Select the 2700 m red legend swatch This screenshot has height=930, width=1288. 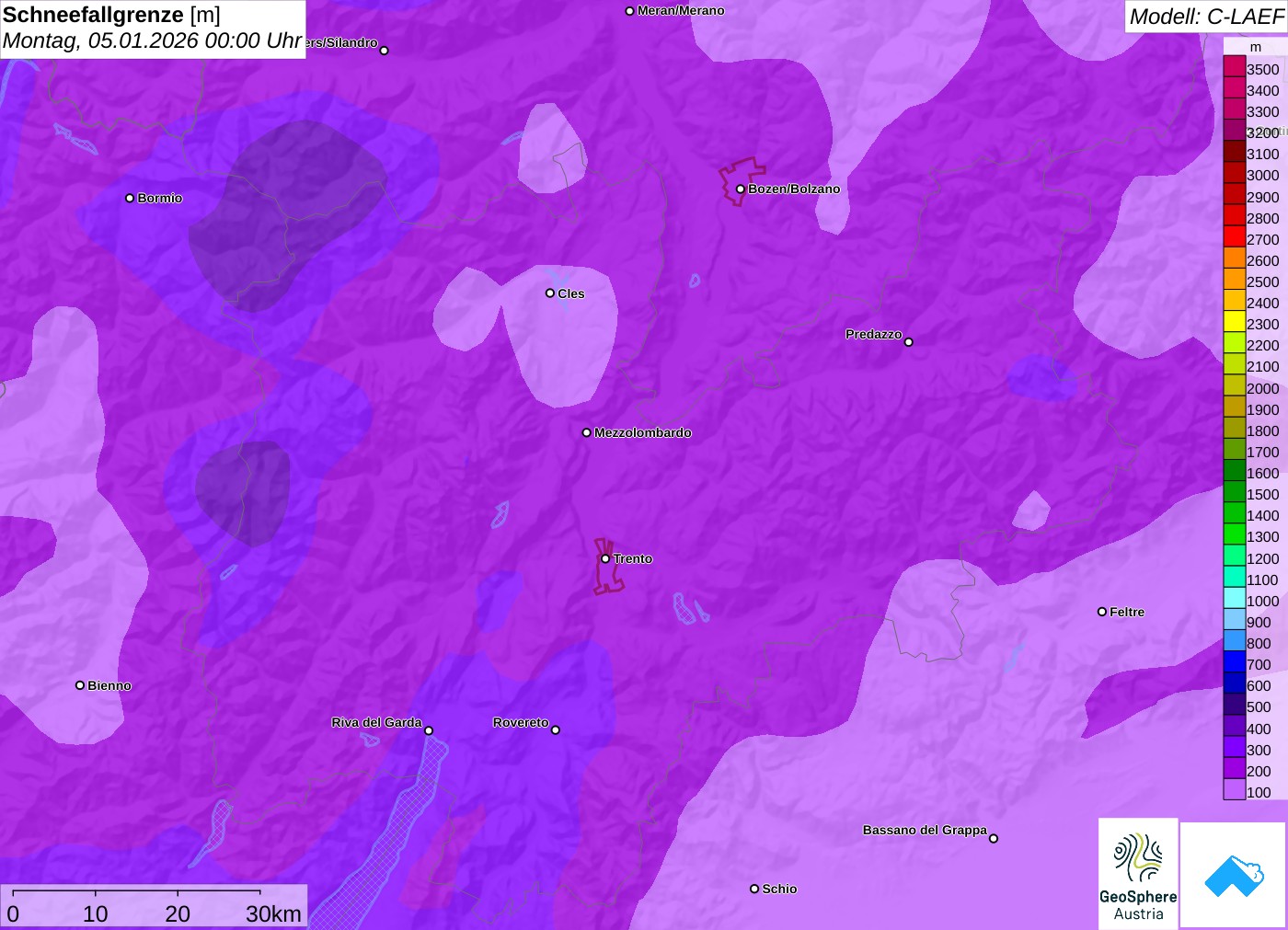coord(1235,238)
